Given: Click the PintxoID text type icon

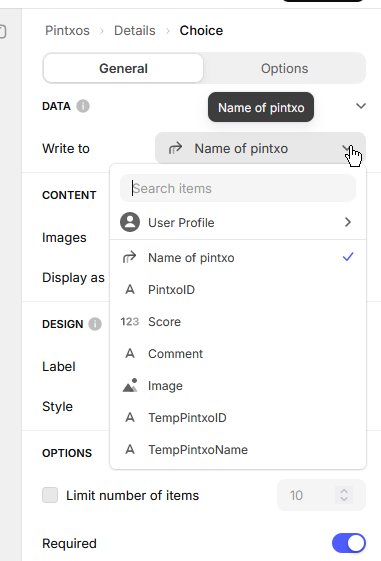Looking at the screenshot, I should point(130,289).
